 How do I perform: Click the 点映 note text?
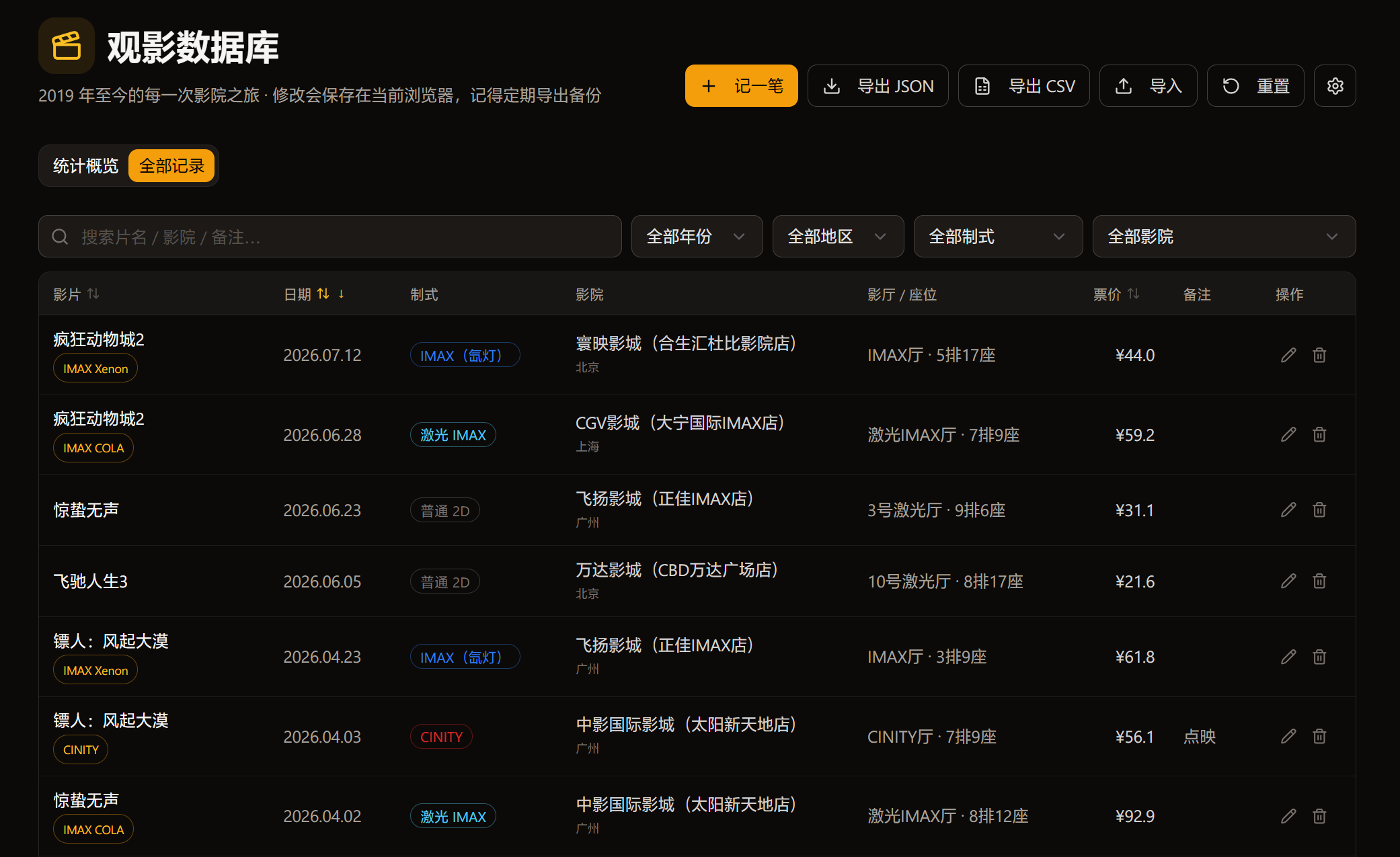pos(1200,737)
